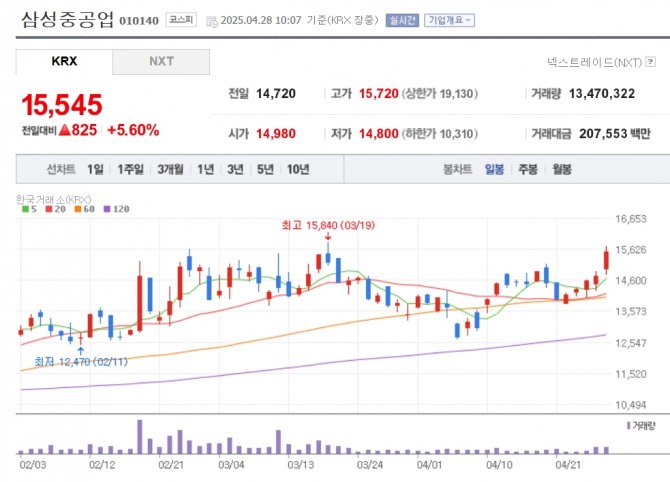Click the 상한가 19,130 text

click(x=440, y=94)
